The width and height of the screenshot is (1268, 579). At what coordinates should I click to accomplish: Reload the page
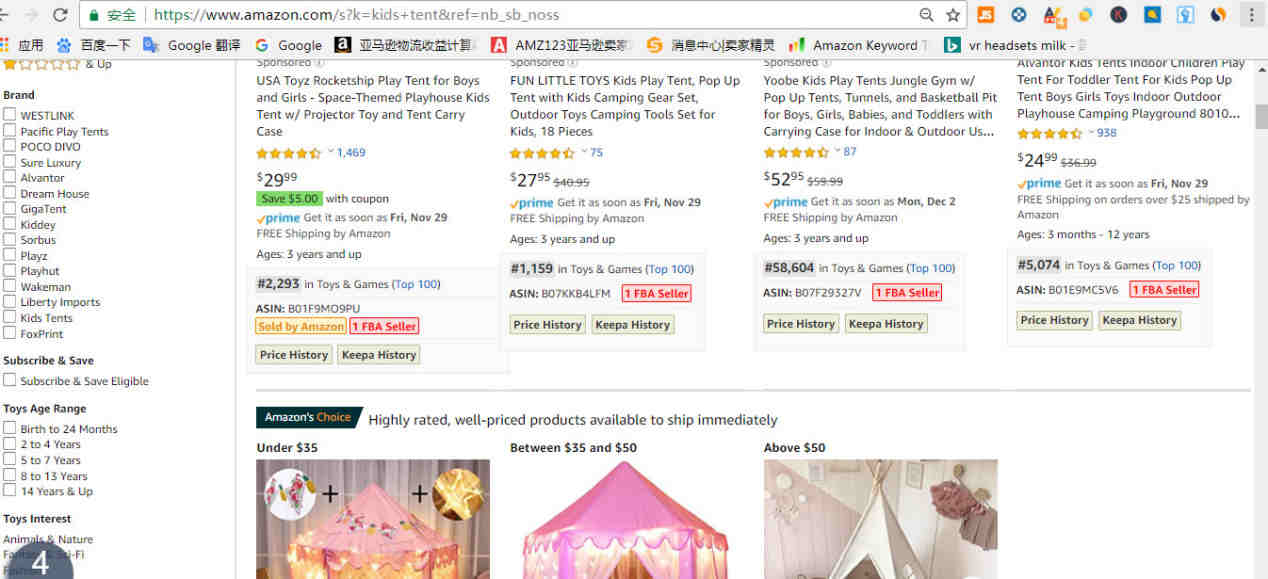[60, 15]
